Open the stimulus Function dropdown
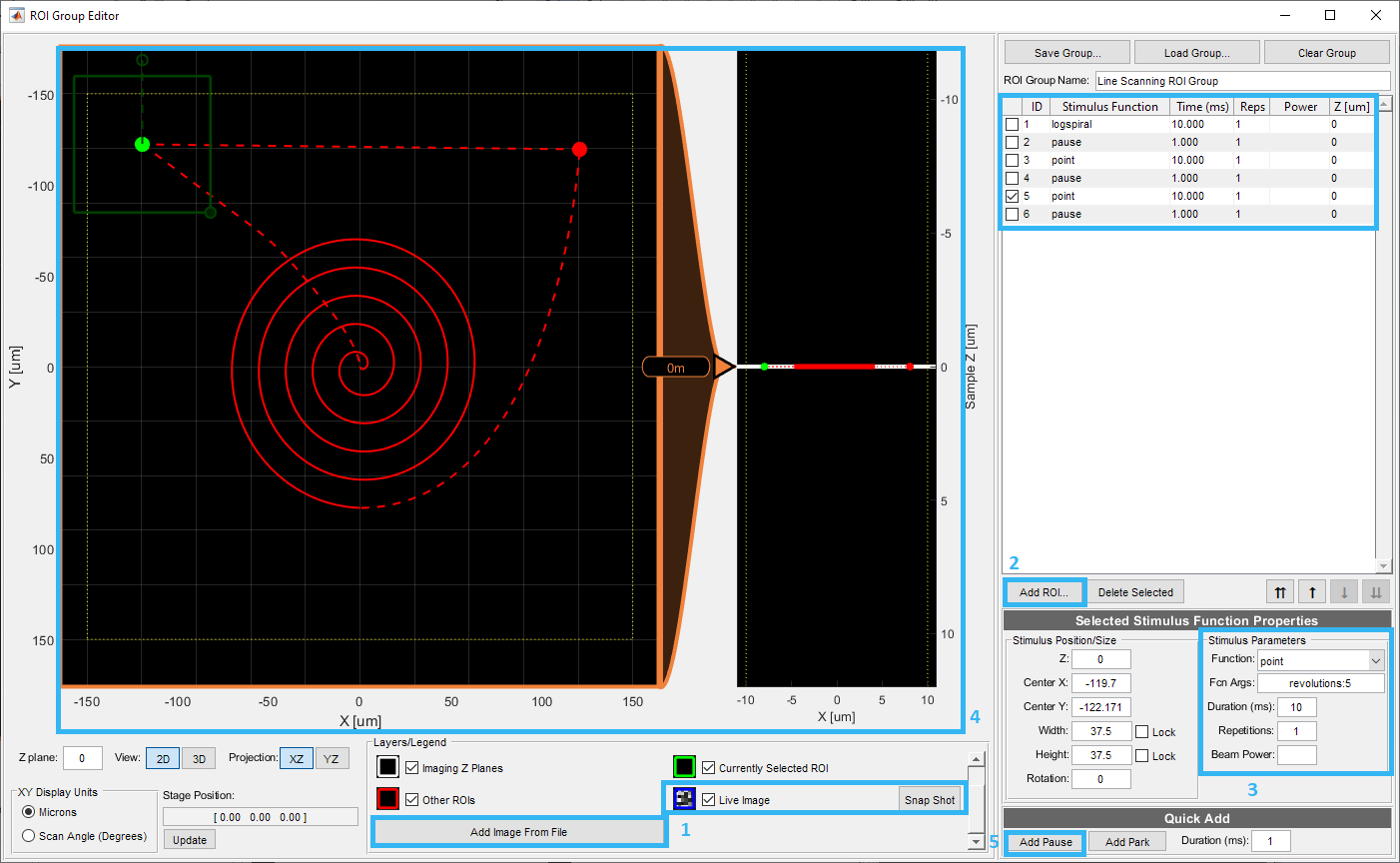This screenshot has height=863, width=1400. (1375, 660)
